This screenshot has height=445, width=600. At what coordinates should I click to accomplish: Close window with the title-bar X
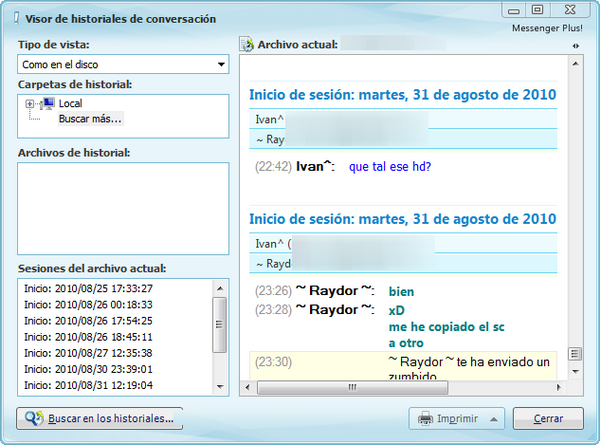570,10
